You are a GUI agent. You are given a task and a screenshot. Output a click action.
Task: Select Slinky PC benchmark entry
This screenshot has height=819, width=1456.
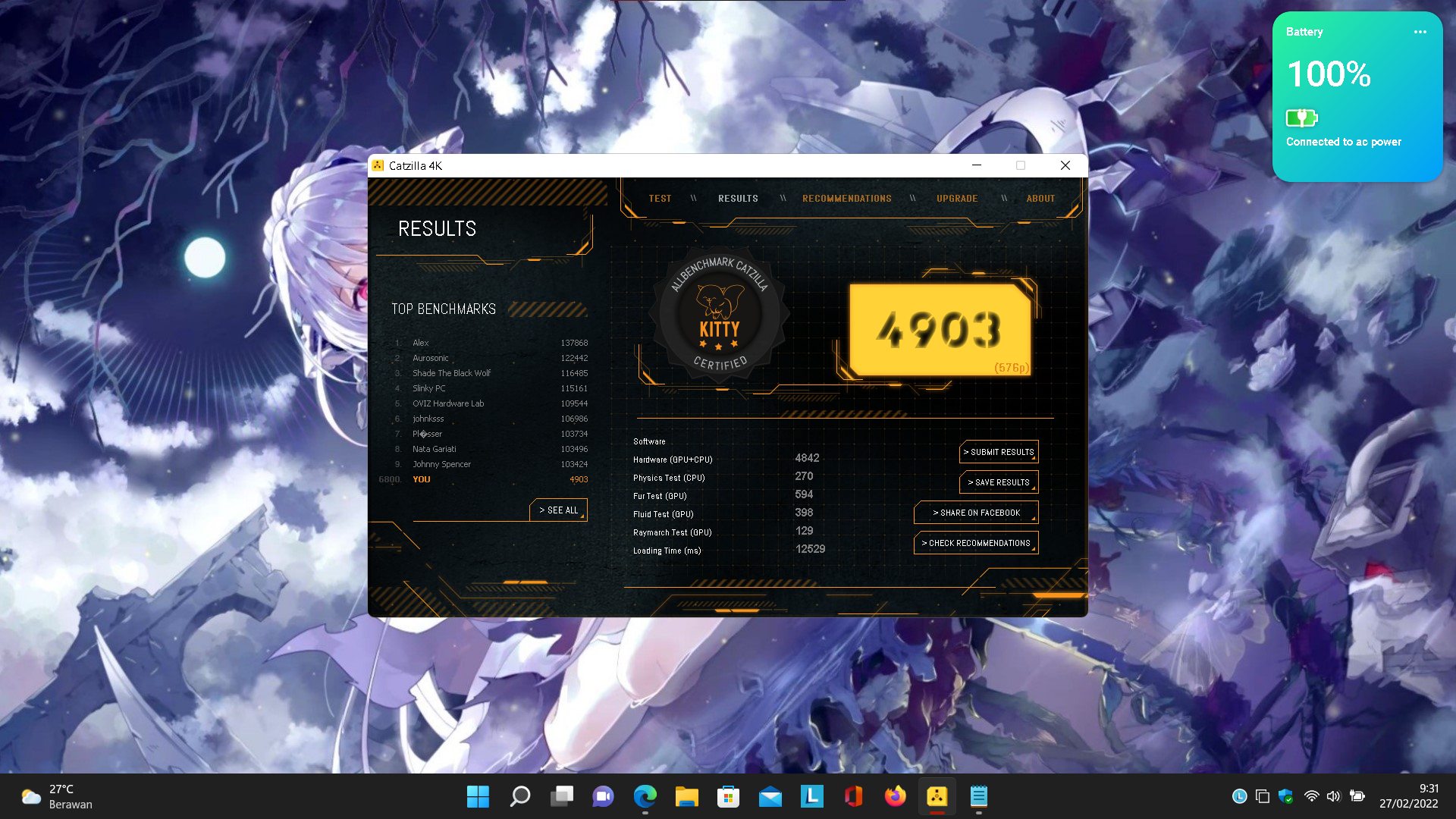[x=491, y=388]
